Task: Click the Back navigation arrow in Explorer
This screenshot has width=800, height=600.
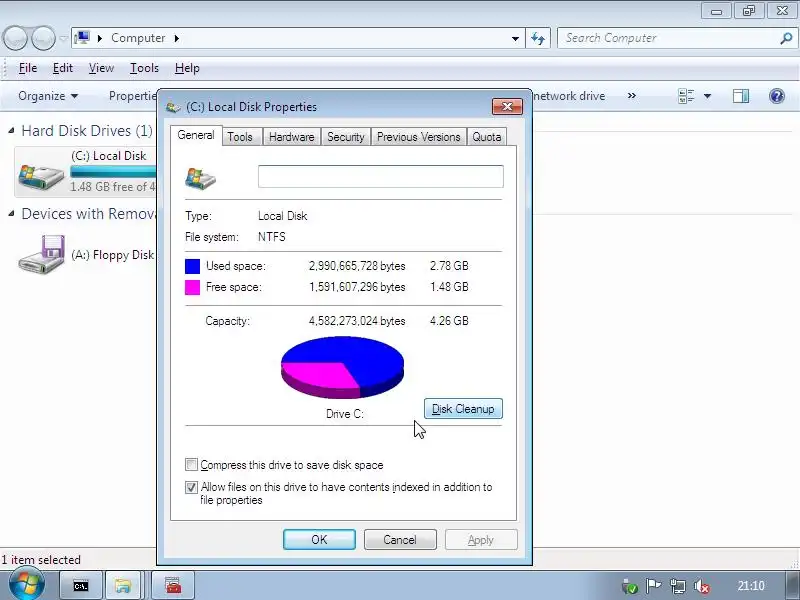Action: [x=15, y=38]
